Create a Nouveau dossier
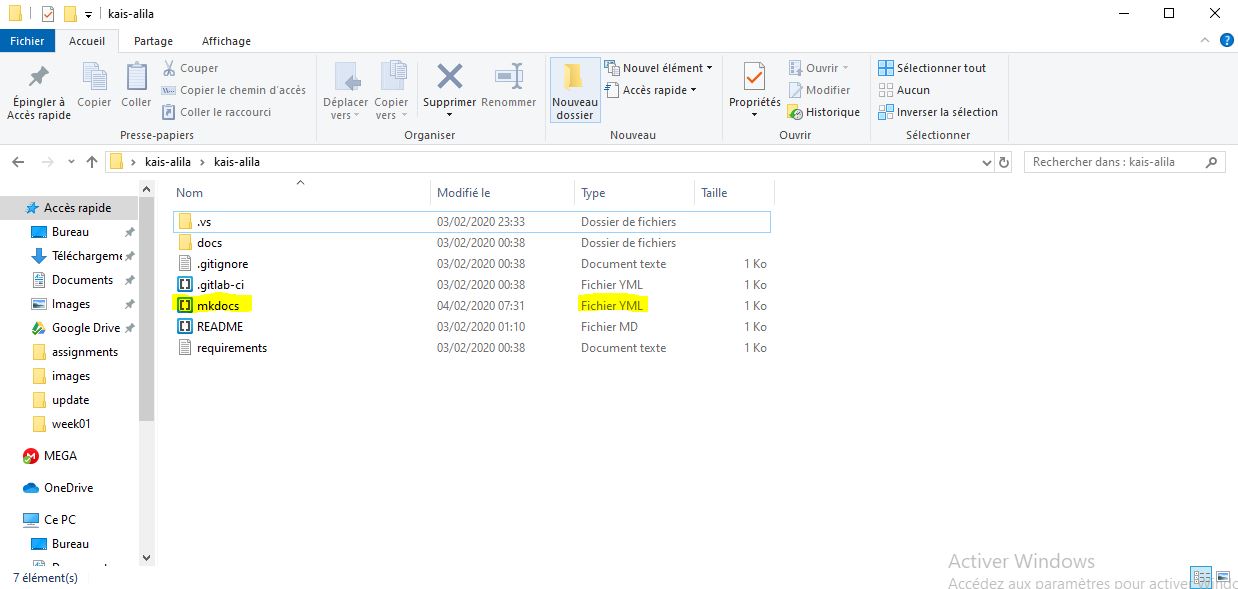The width and height of the screenshot is (1238, 589). (575, 90)
